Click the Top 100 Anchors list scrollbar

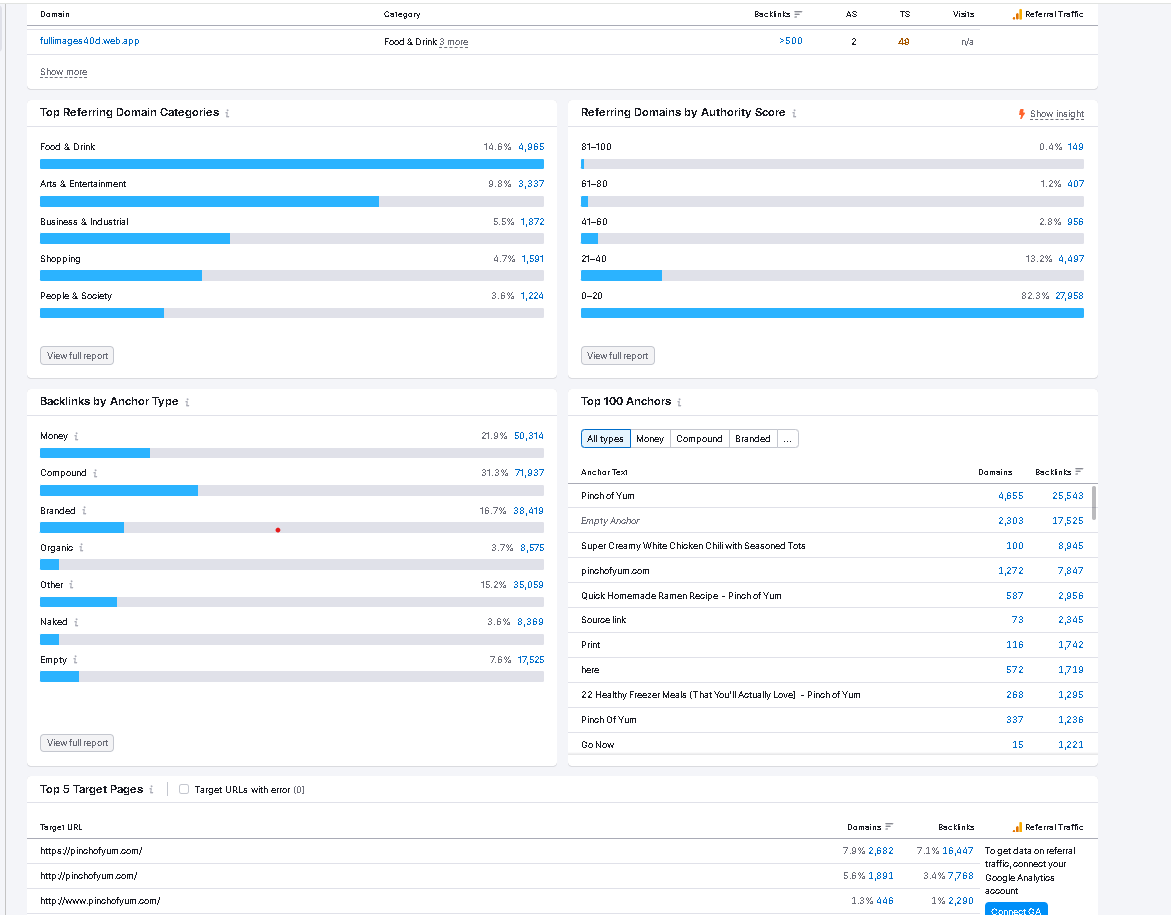1094,503
